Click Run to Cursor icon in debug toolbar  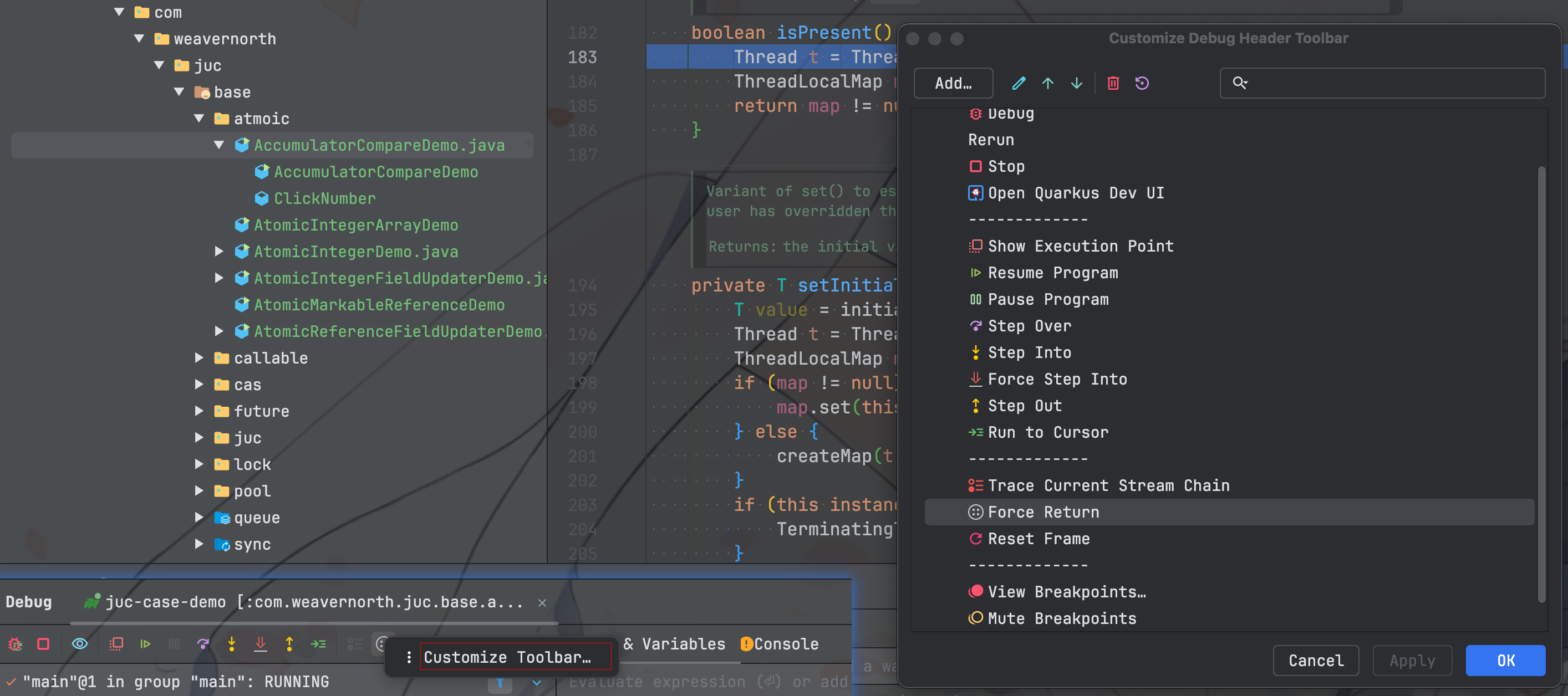(x=318, y=644)
